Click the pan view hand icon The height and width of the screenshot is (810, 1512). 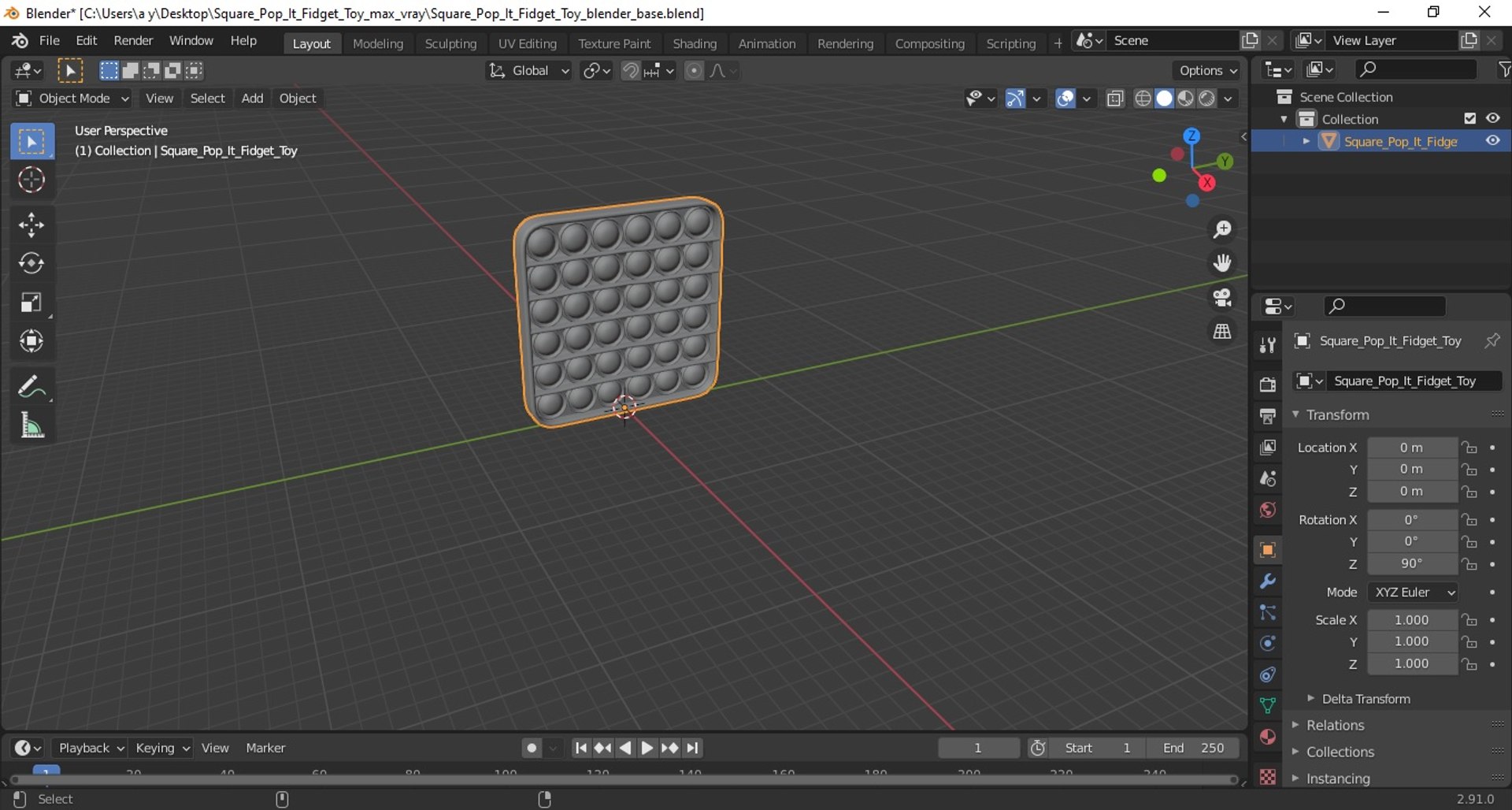tap(1222, 263)
